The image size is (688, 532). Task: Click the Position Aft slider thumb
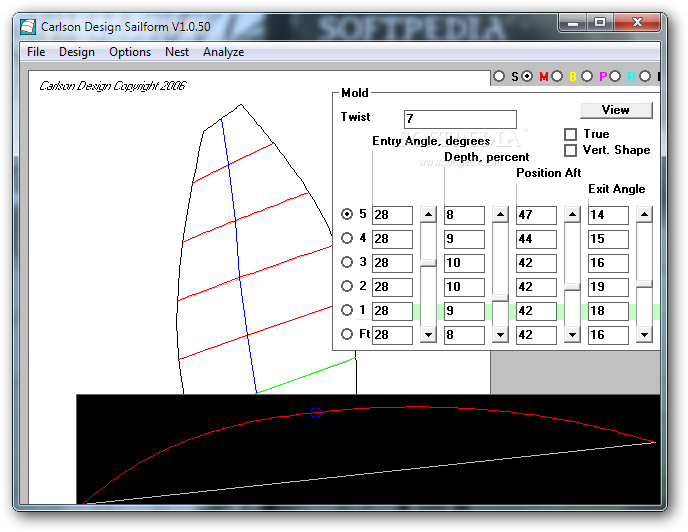(572, 287)
